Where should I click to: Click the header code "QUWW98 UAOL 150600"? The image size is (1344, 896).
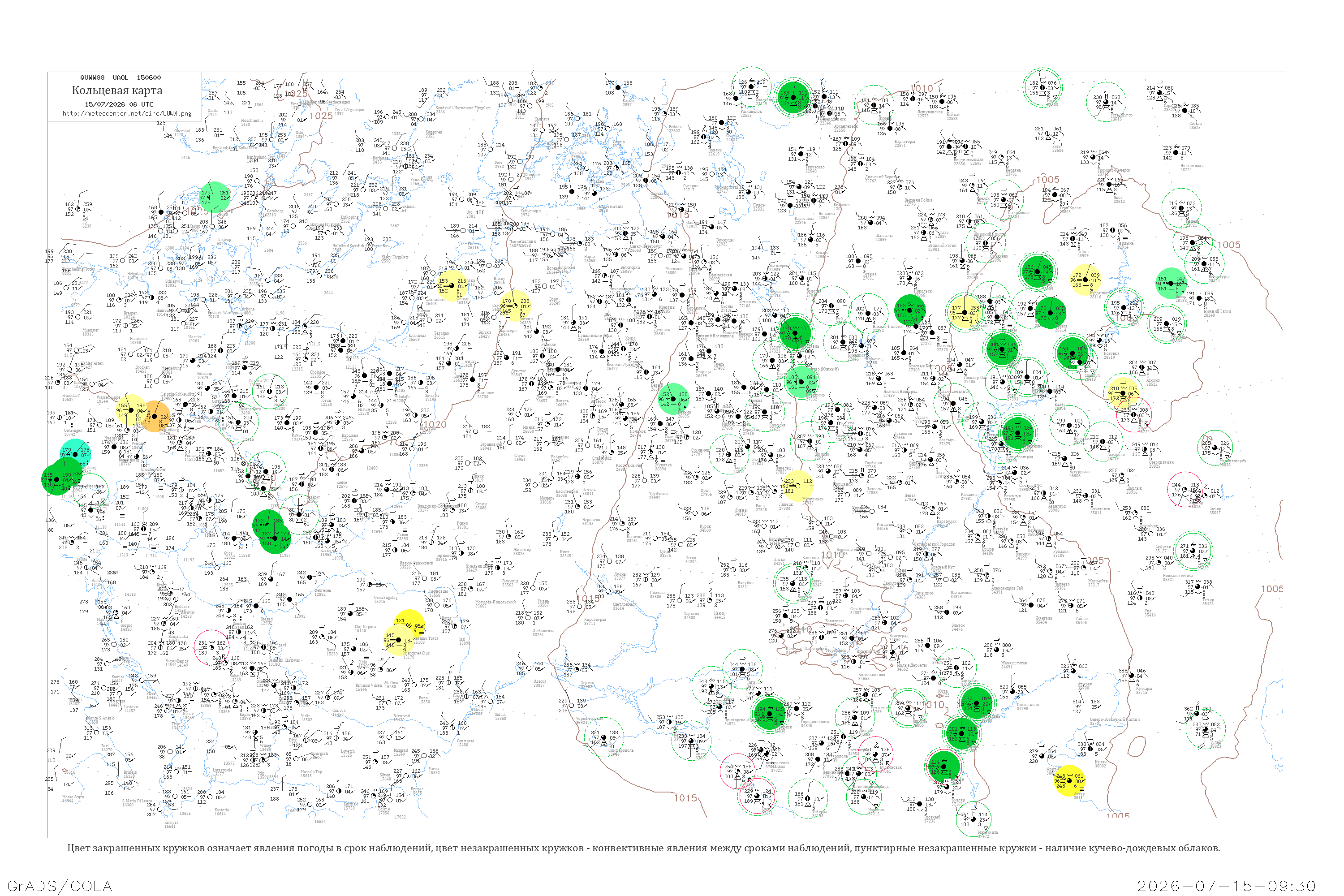tap(121, 78)
